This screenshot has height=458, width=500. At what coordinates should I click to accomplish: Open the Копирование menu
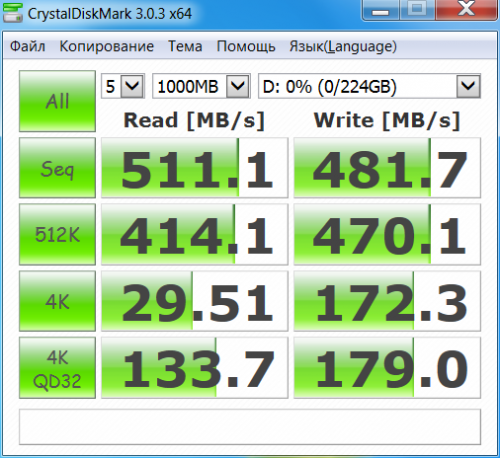[x=107, y=46]
